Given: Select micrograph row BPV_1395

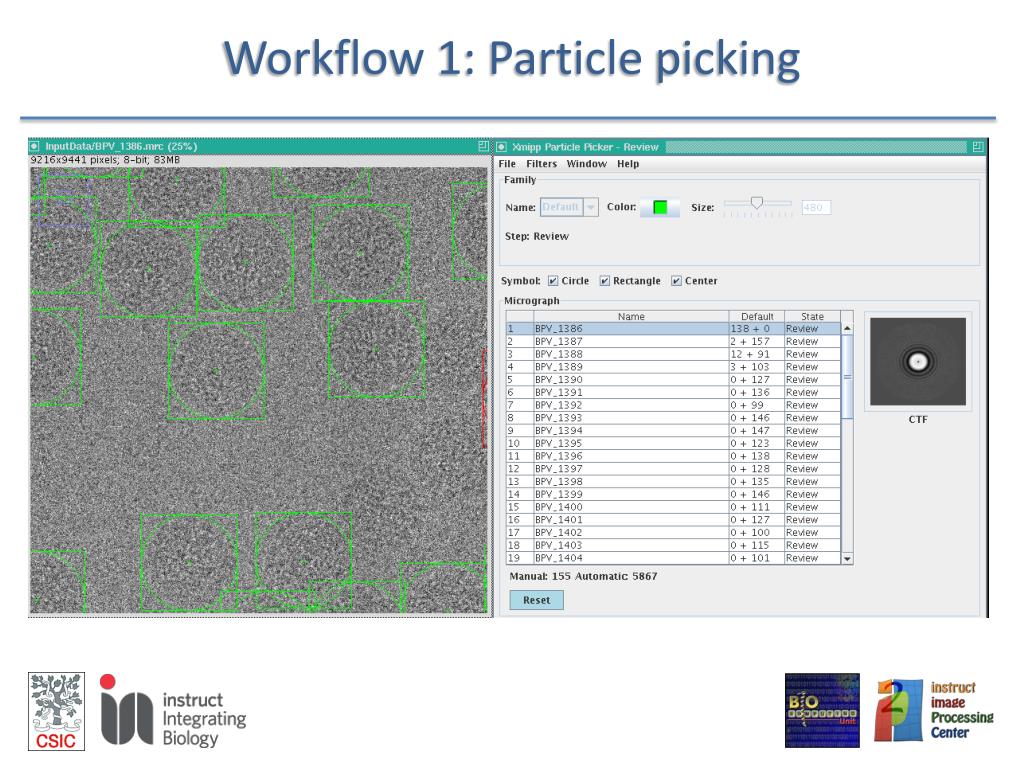Looking at the screenshot, I should (673, 443).
